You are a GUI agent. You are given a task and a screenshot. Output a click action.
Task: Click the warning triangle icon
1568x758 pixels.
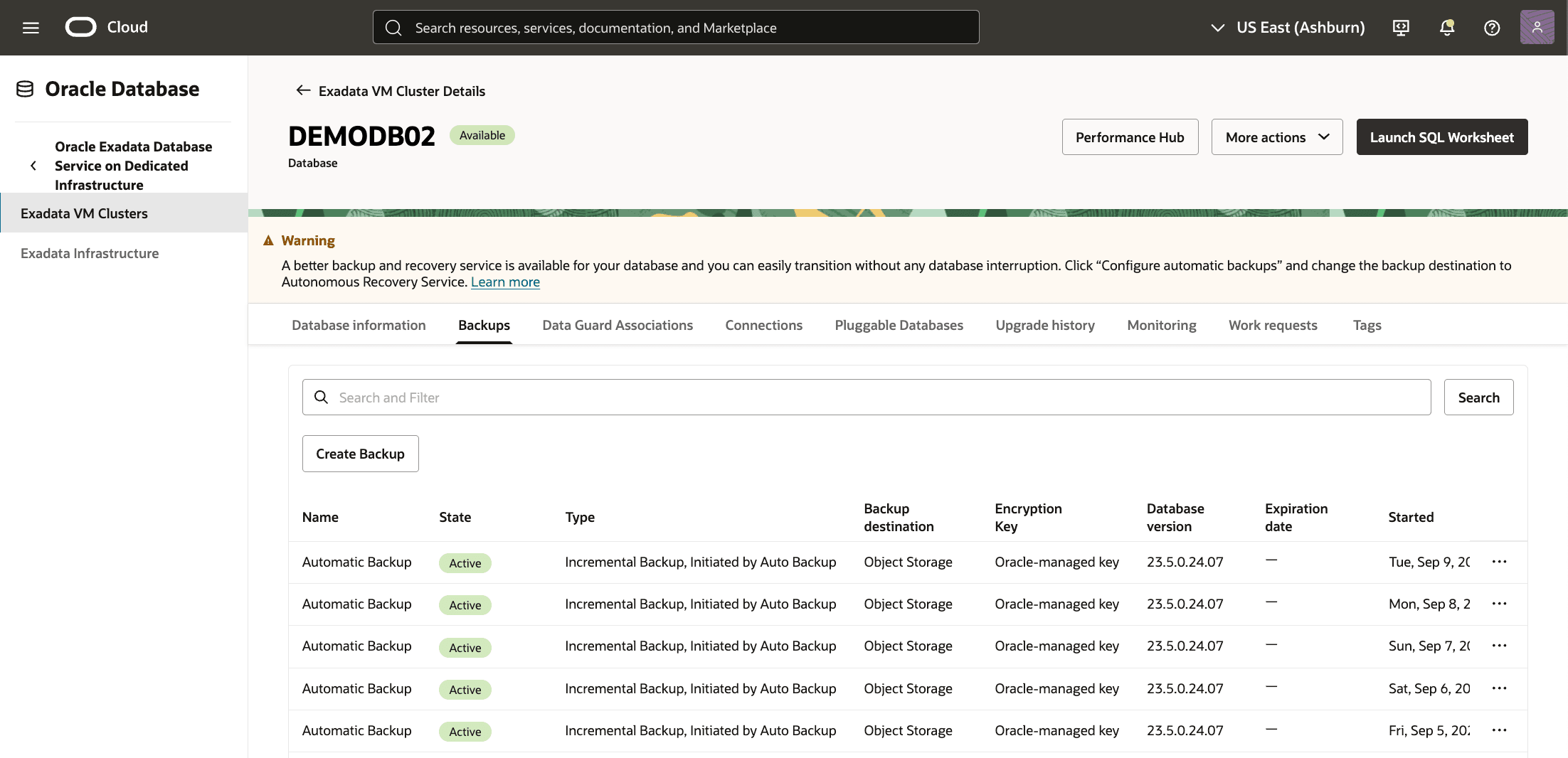coord(268,240)
